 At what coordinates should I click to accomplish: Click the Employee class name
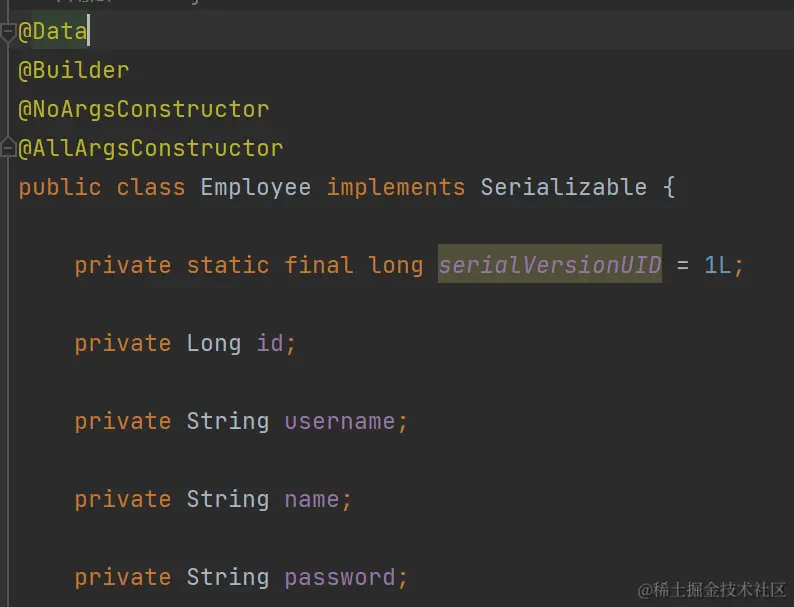click(x=256, y=188)
